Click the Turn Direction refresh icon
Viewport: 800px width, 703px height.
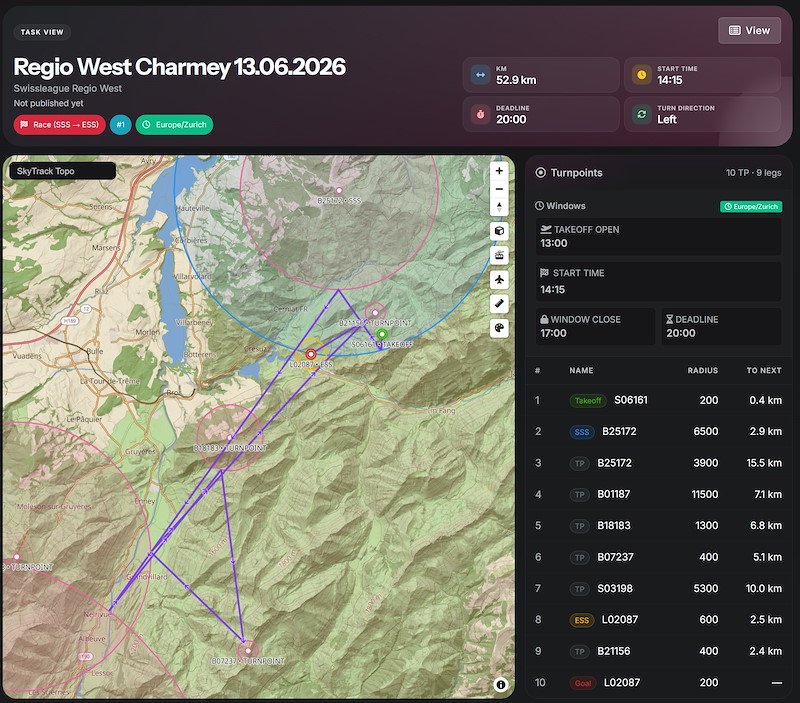click(x=641, y=114)
